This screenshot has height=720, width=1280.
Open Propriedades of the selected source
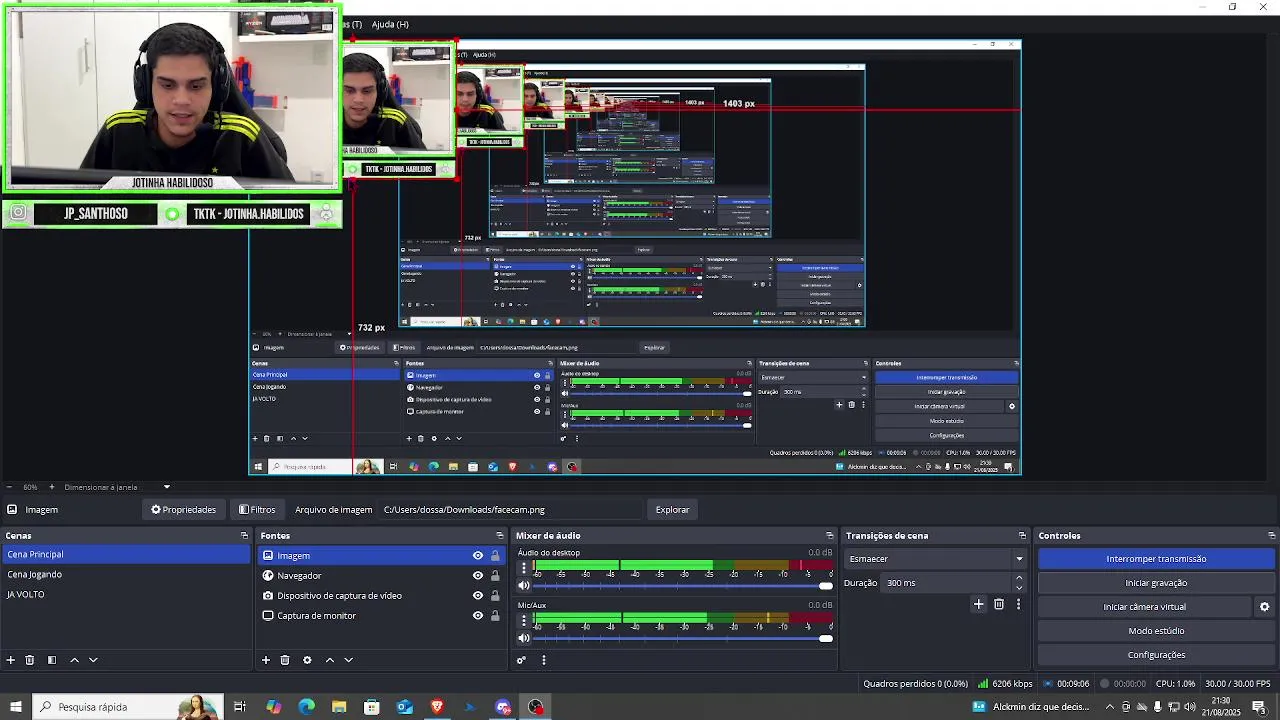click(184, 510)
